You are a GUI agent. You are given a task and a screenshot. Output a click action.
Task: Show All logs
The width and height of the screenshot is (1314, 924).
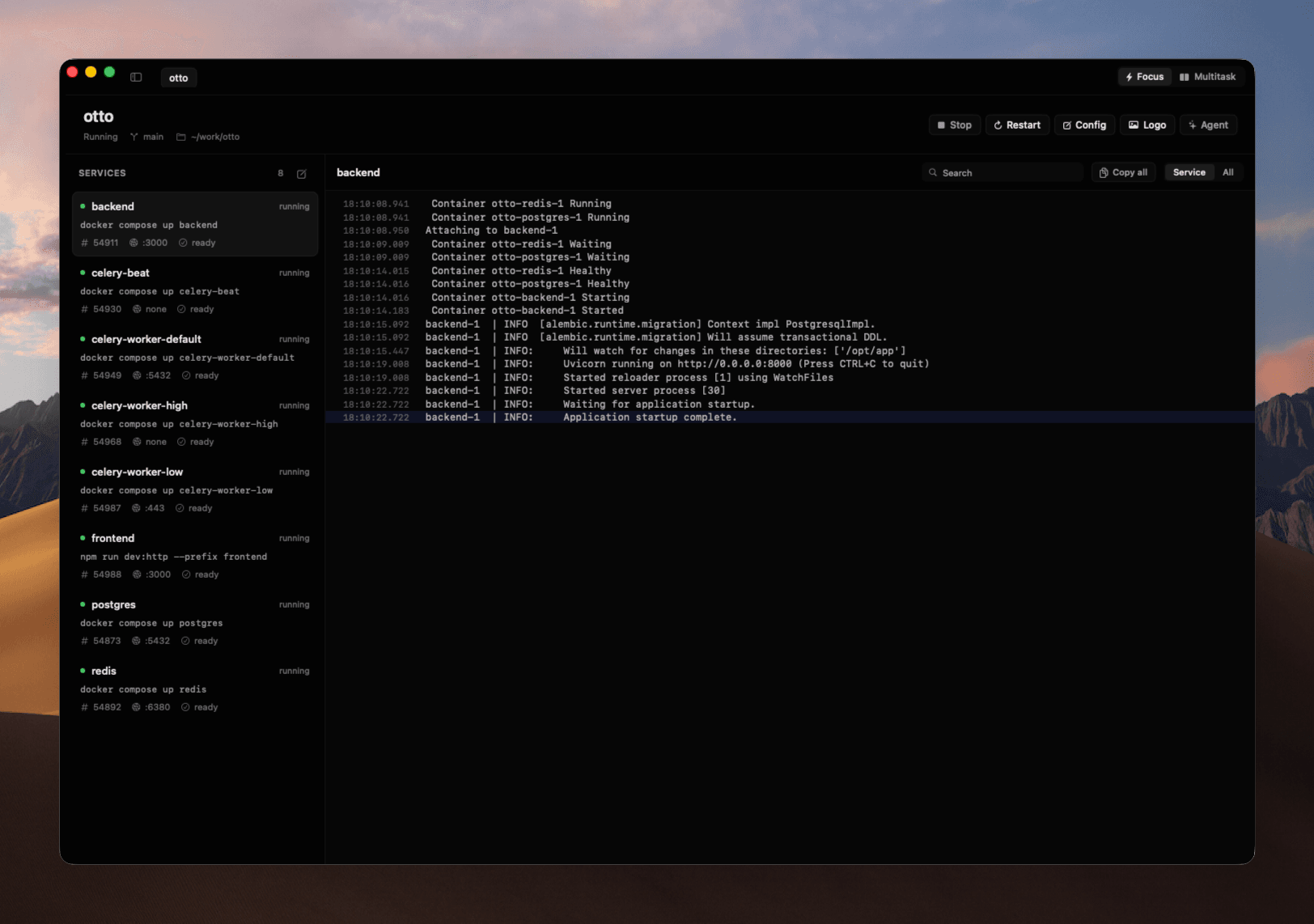[x=1227, y=172]
